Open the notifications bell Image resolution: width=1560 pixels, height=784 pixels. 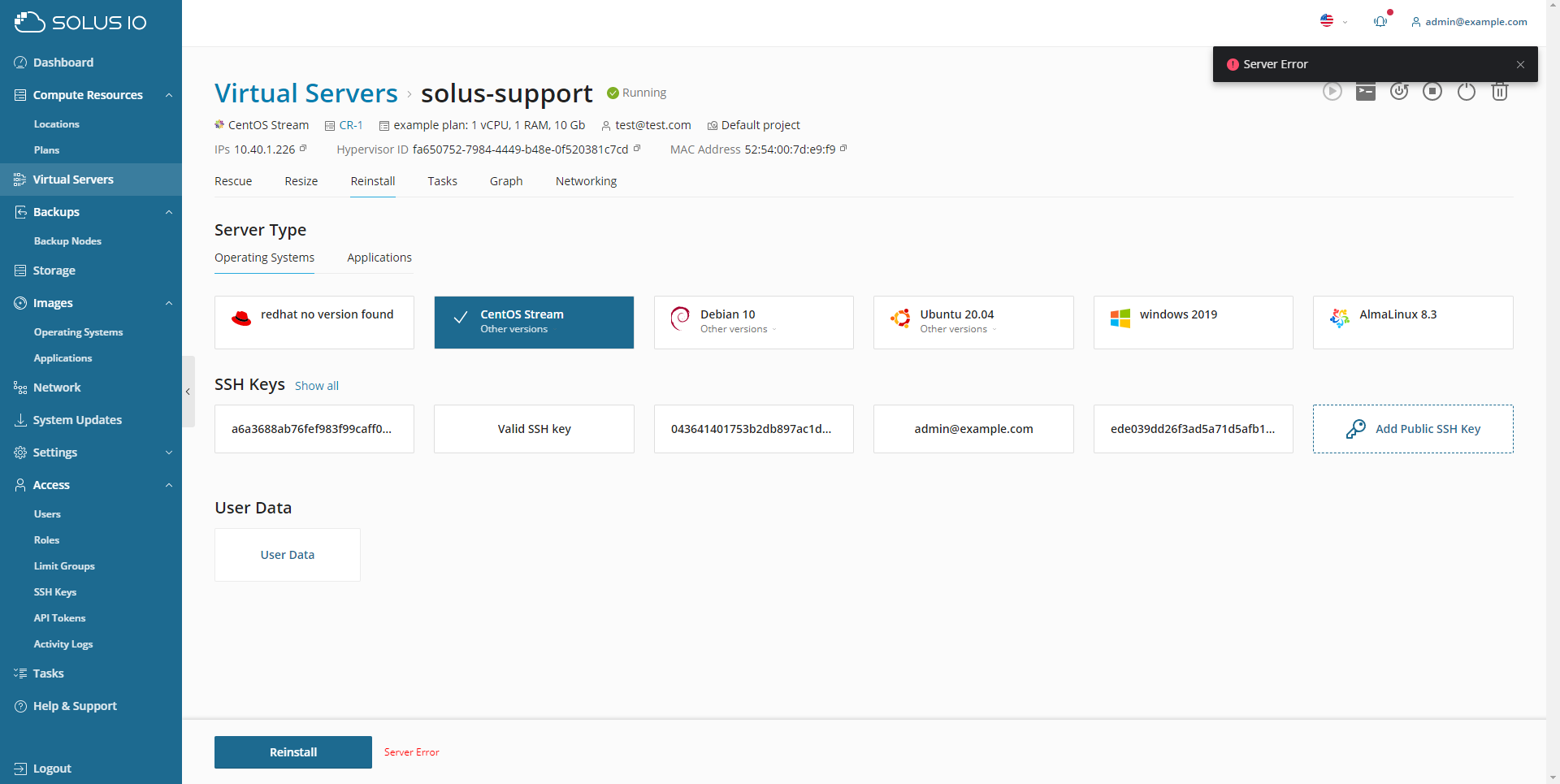(1380, 21)
